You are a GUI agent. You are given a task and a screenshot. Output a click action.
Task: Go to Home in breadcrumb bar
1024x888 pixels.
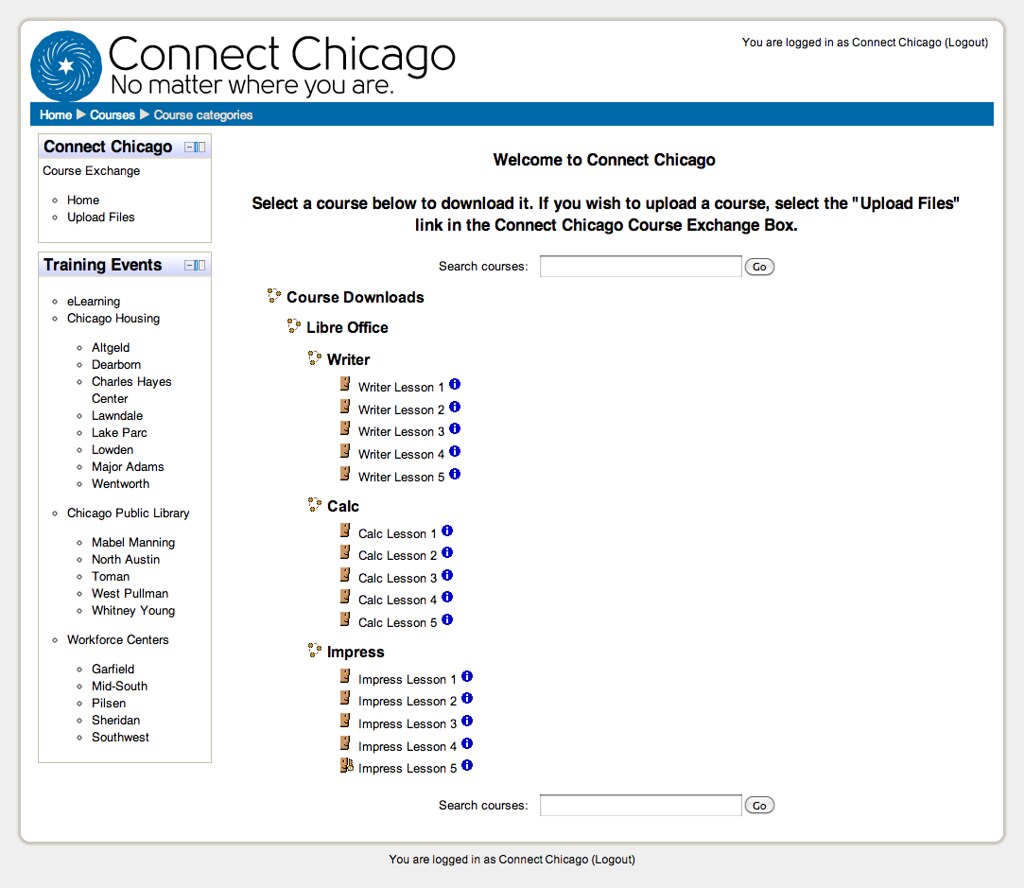(56, 115)
